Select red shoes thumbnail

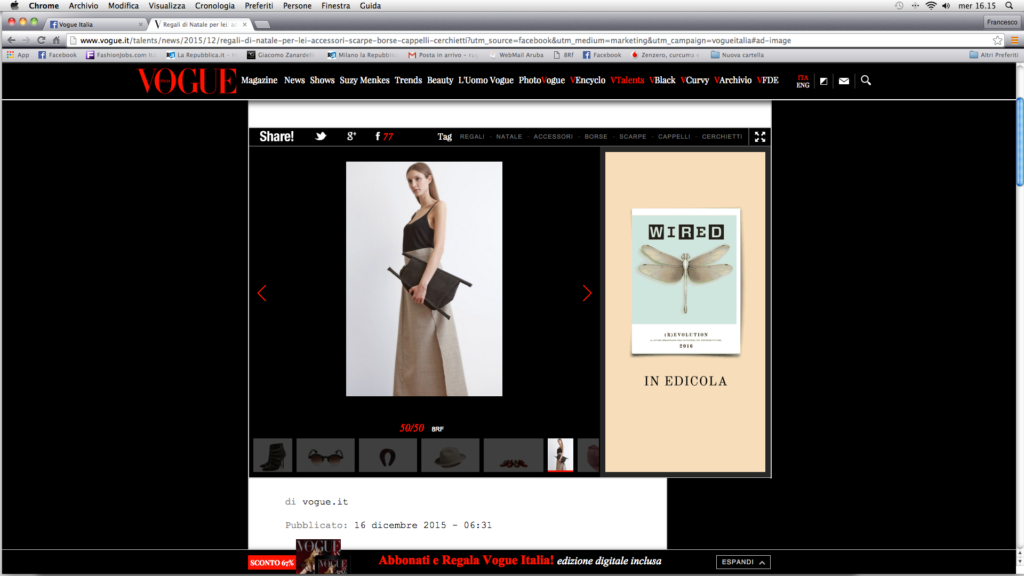513,455
